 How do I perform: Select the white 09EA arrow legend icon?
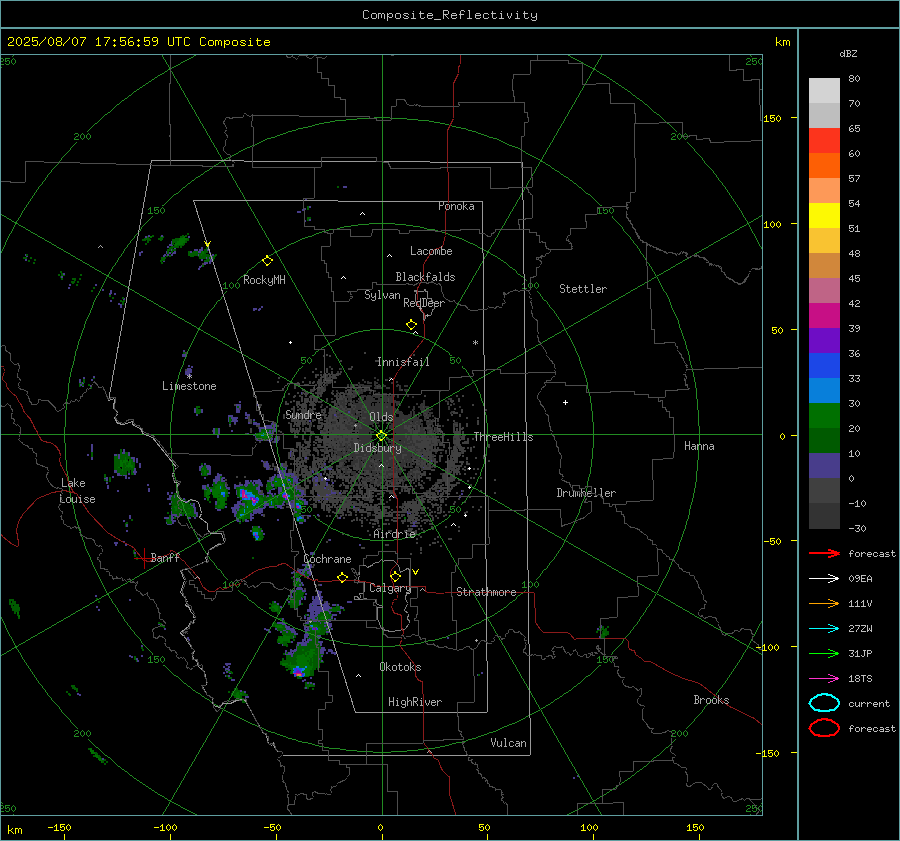coord(824,579)
